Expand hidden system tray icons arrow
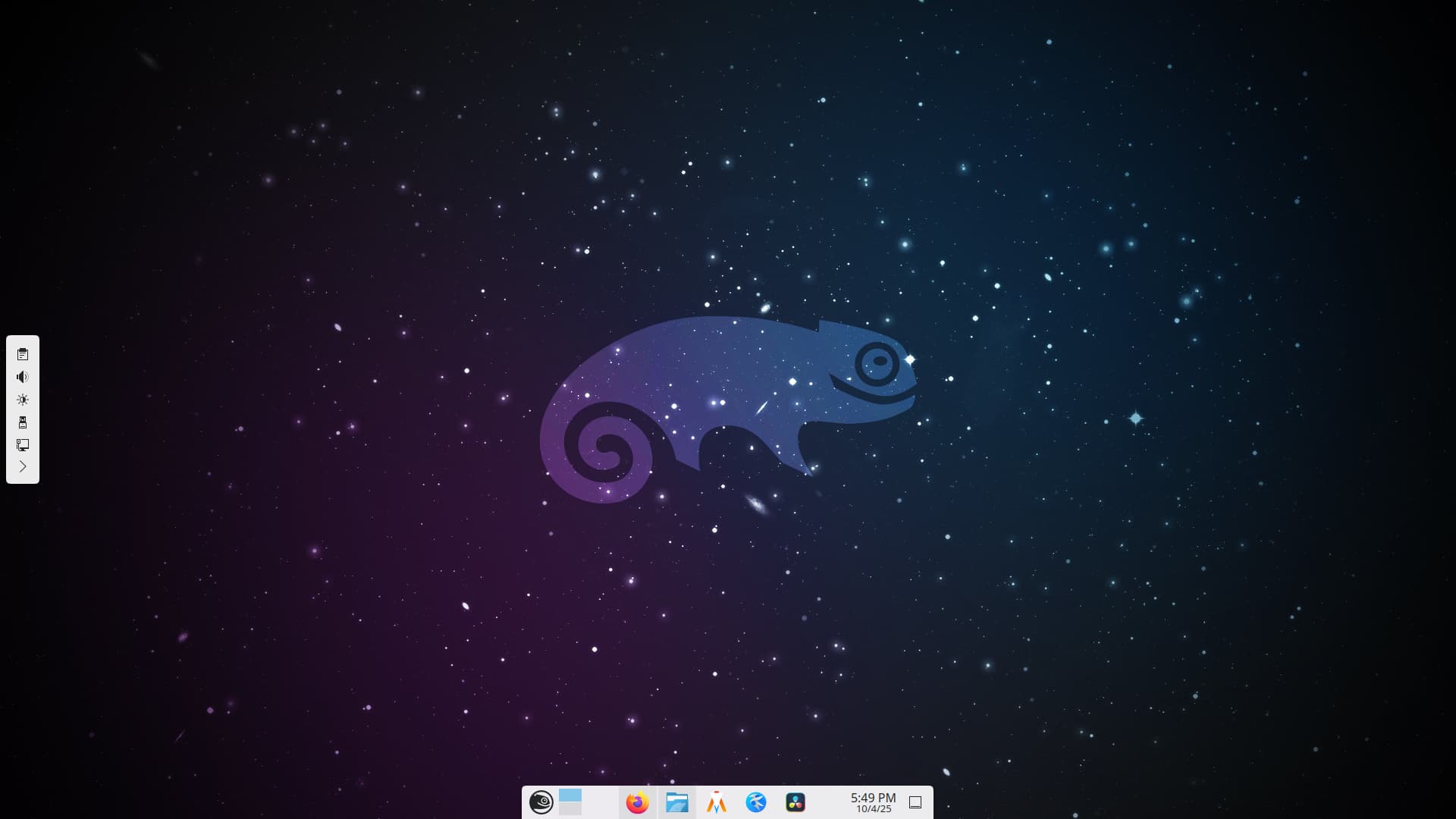 23,466
